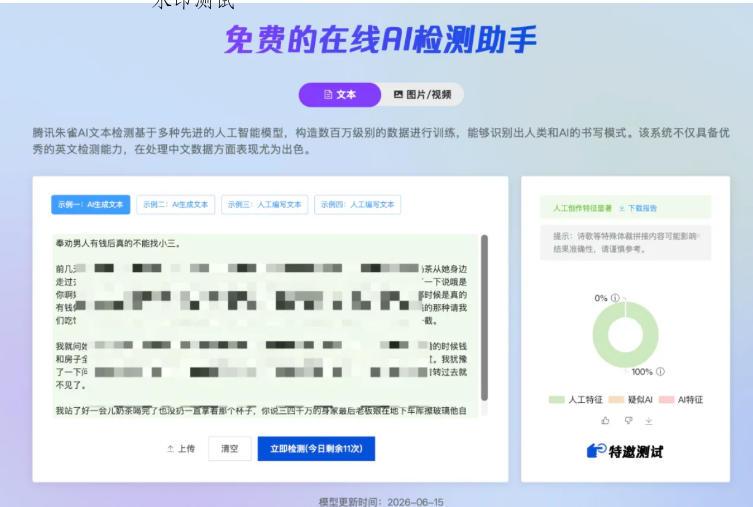Click the orange 疑似AI legend swatch
The height and width of the screenshot is (507, 753).
(616, 399)
